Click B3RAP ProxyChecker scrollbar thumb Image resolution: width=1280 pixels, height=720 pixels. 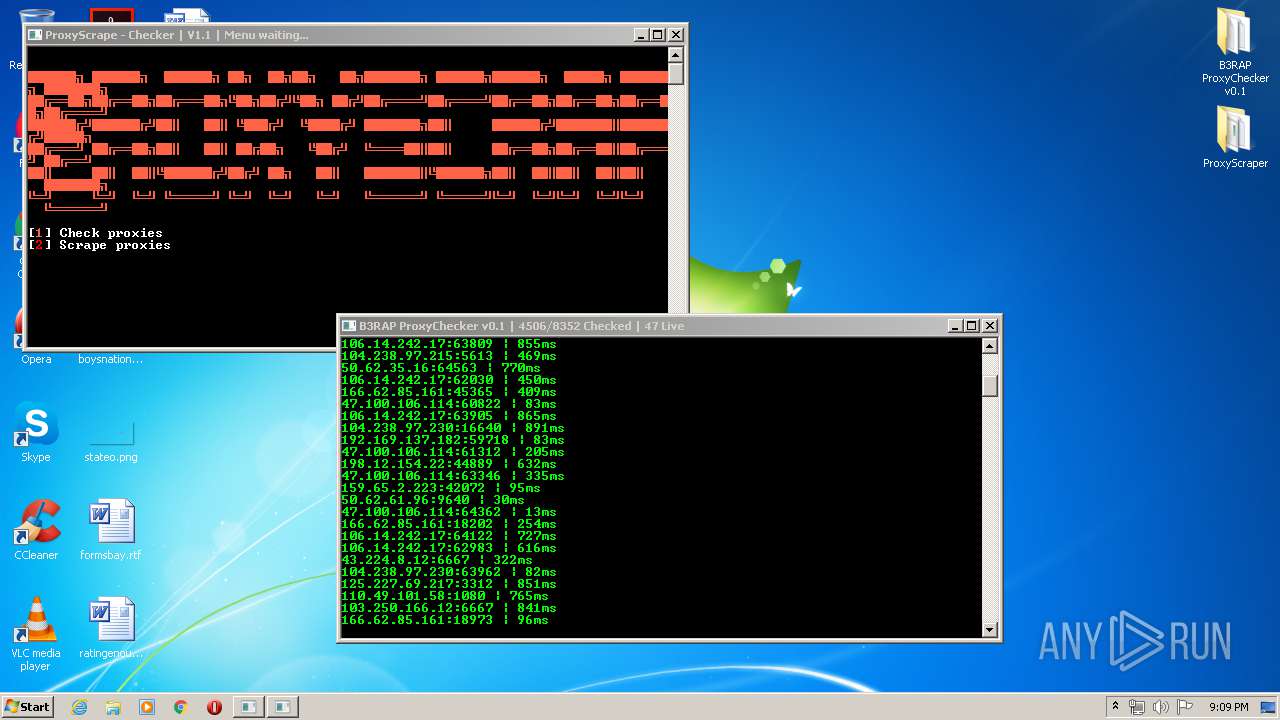click(990, 385)
